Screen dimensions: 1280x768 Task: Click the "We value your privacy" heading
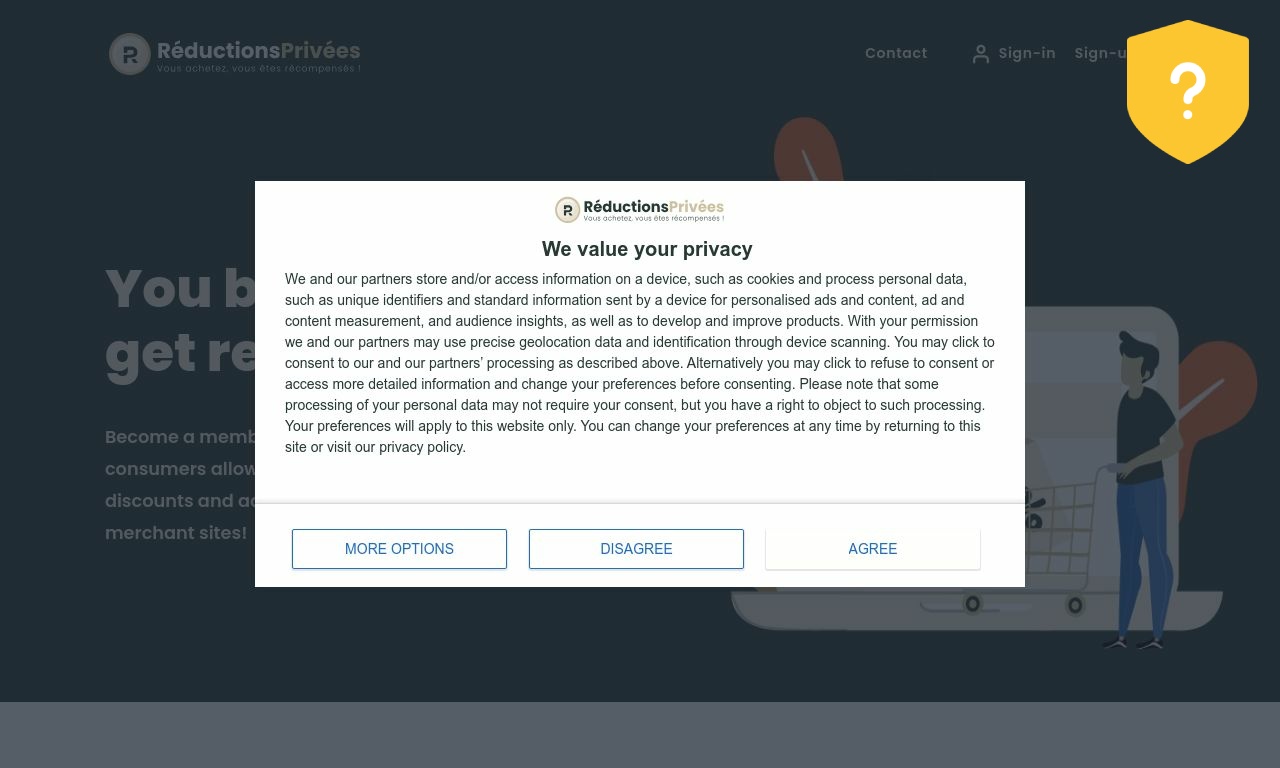(x=647, y=249)
